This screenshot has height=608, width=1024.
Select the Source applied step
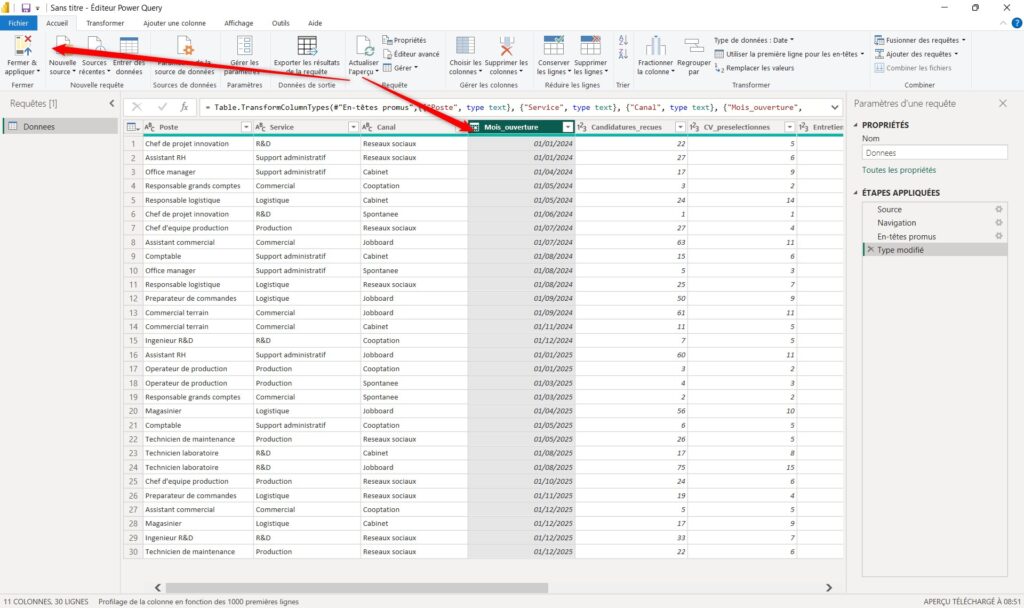coord(889,209)
